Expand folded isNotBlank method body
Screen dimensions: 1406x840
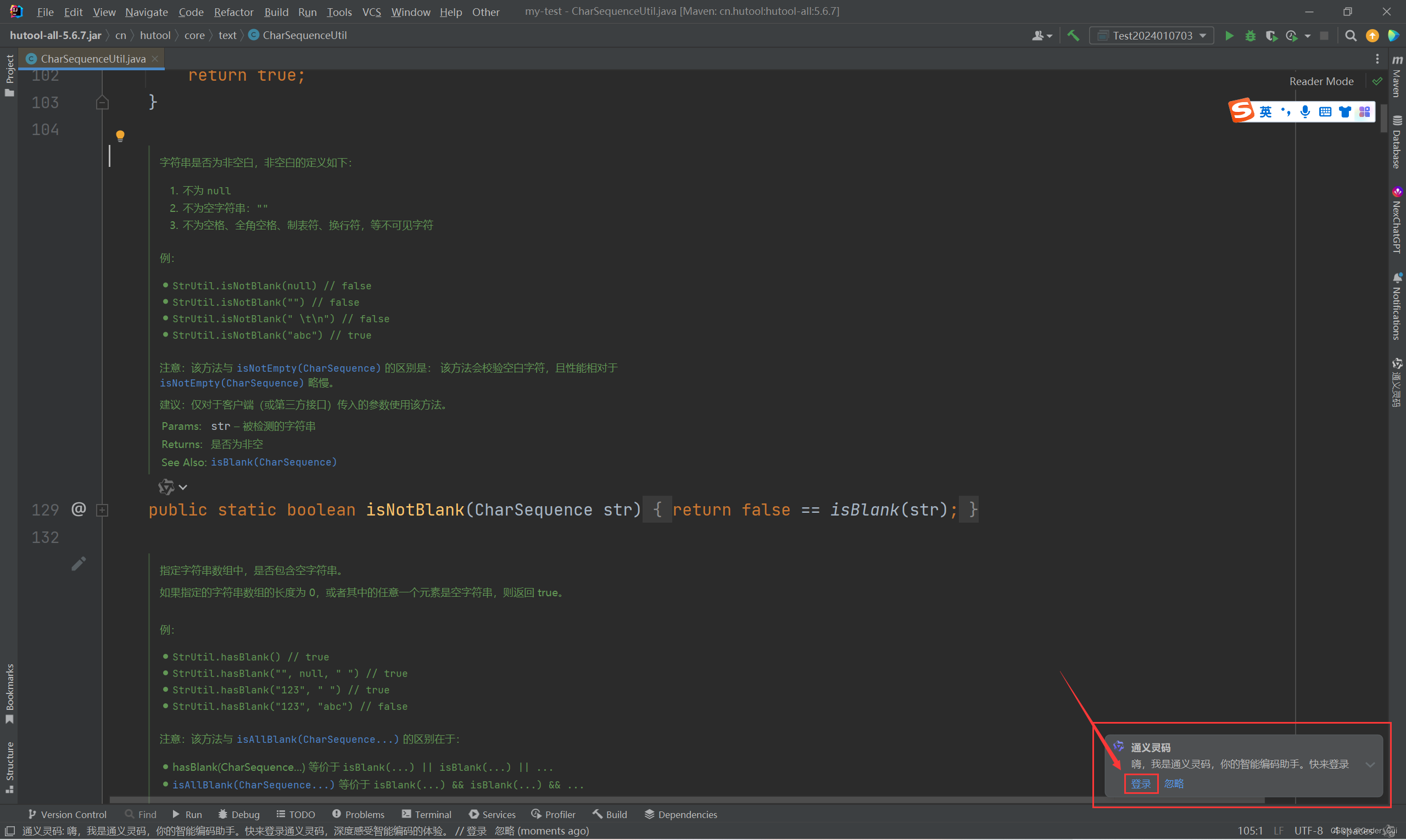click(102, 510)
